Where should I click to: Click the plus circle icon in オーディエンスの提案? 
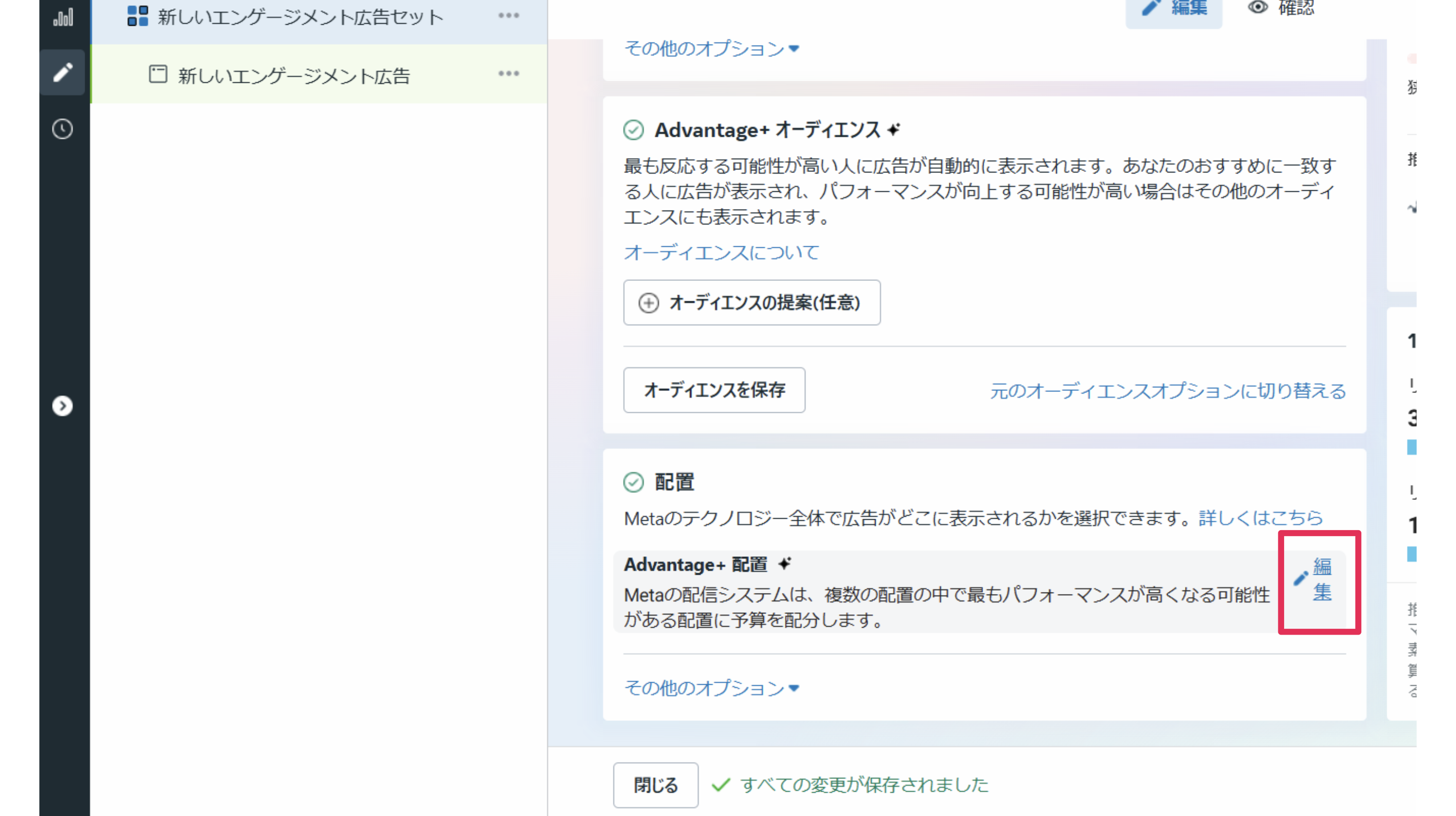point(648,303)
